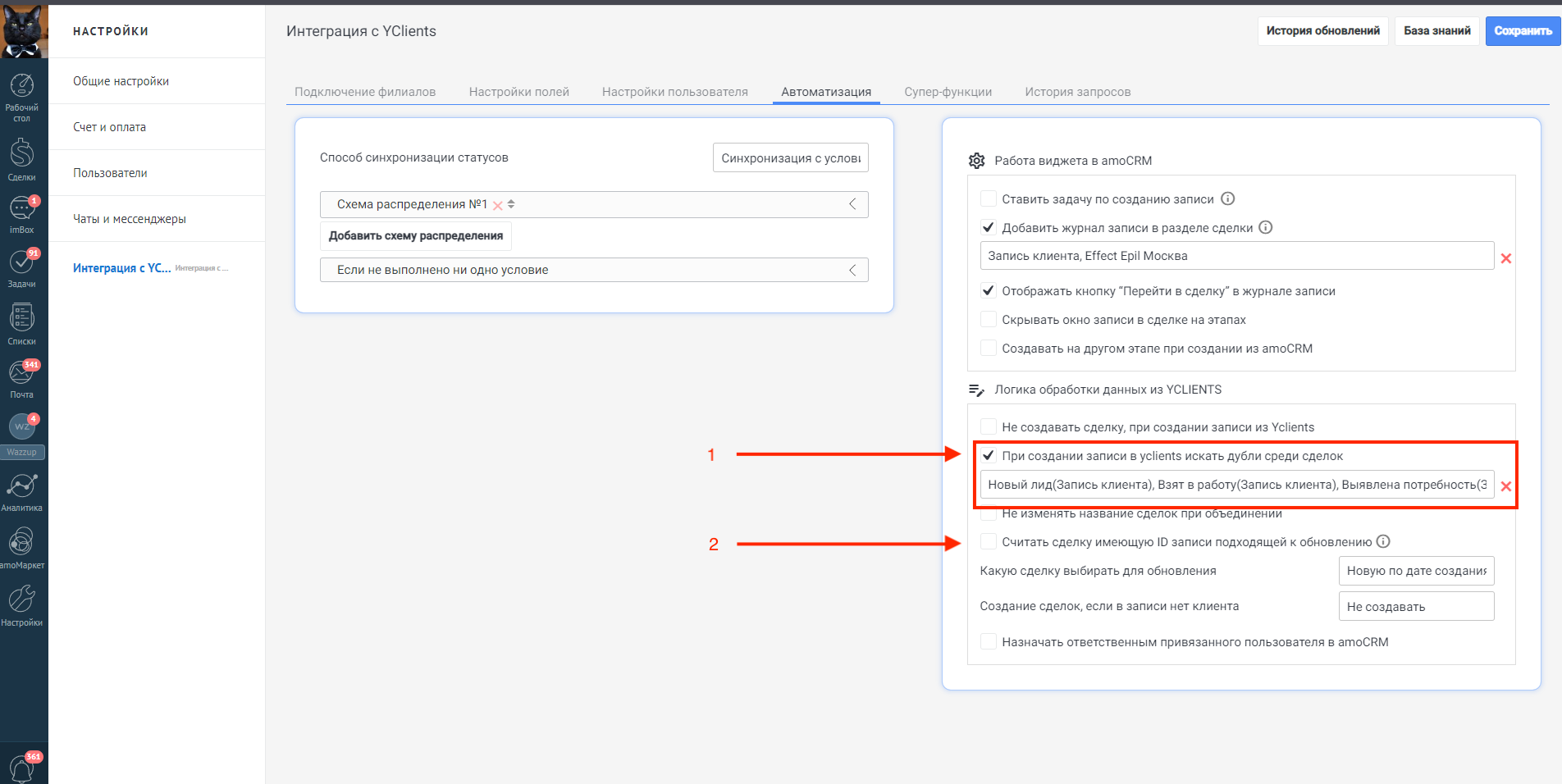Click sort arrows beside Схема распределения №1

click(x=511, y=204)
